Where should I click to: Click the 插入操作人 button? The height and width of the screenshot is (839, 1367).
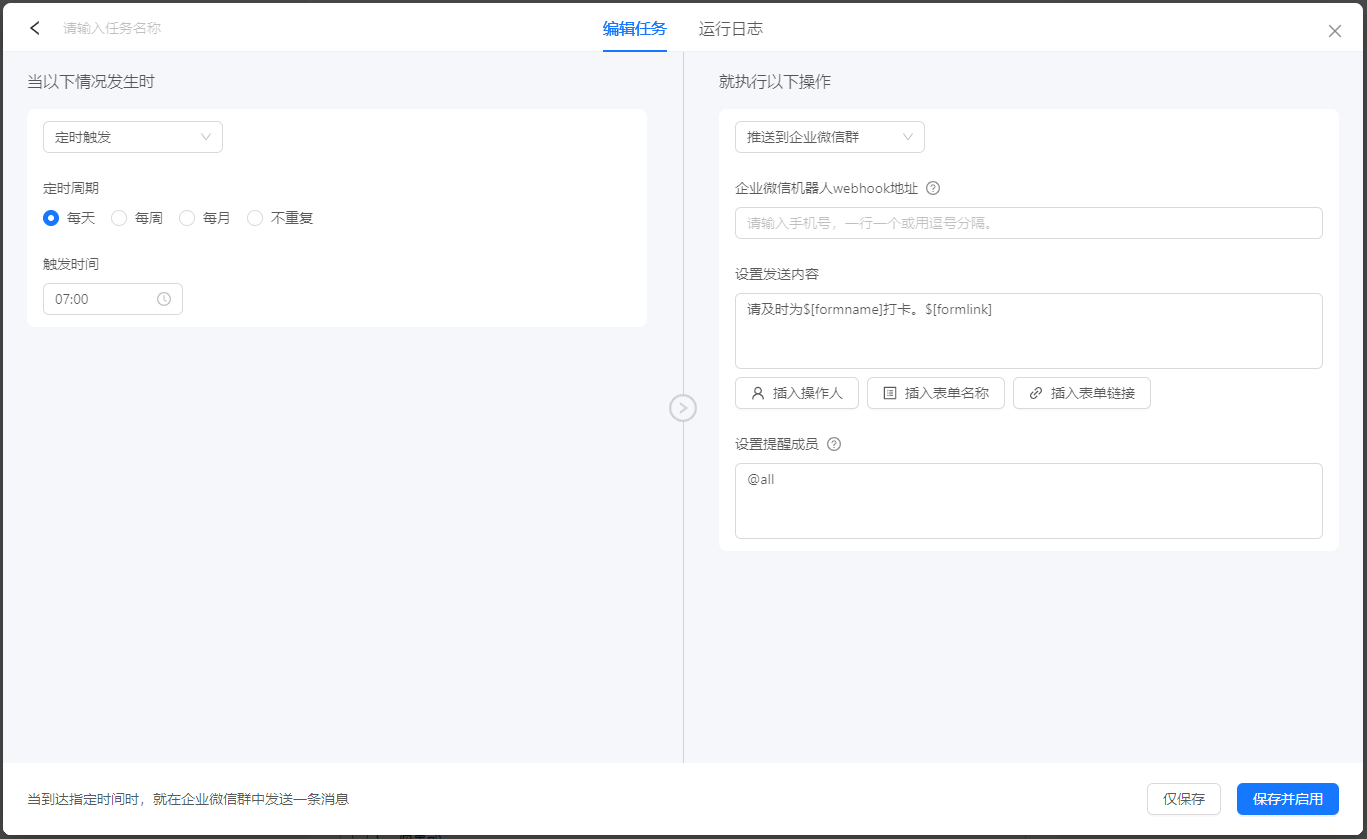click(x=797, y=393)
